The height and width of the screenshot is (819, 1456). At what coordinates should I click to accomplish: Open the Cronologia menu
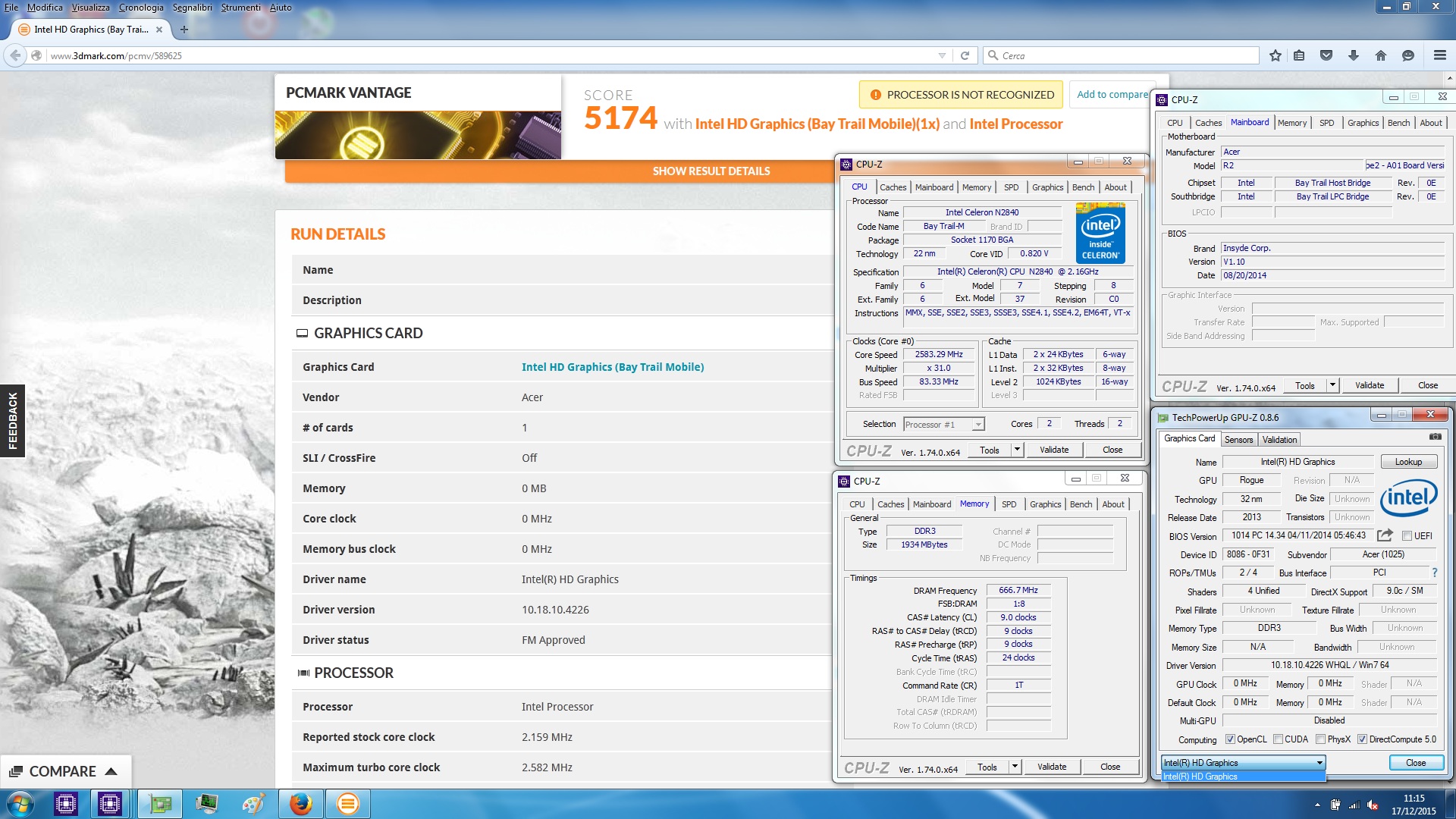click(x=141, y=8)
